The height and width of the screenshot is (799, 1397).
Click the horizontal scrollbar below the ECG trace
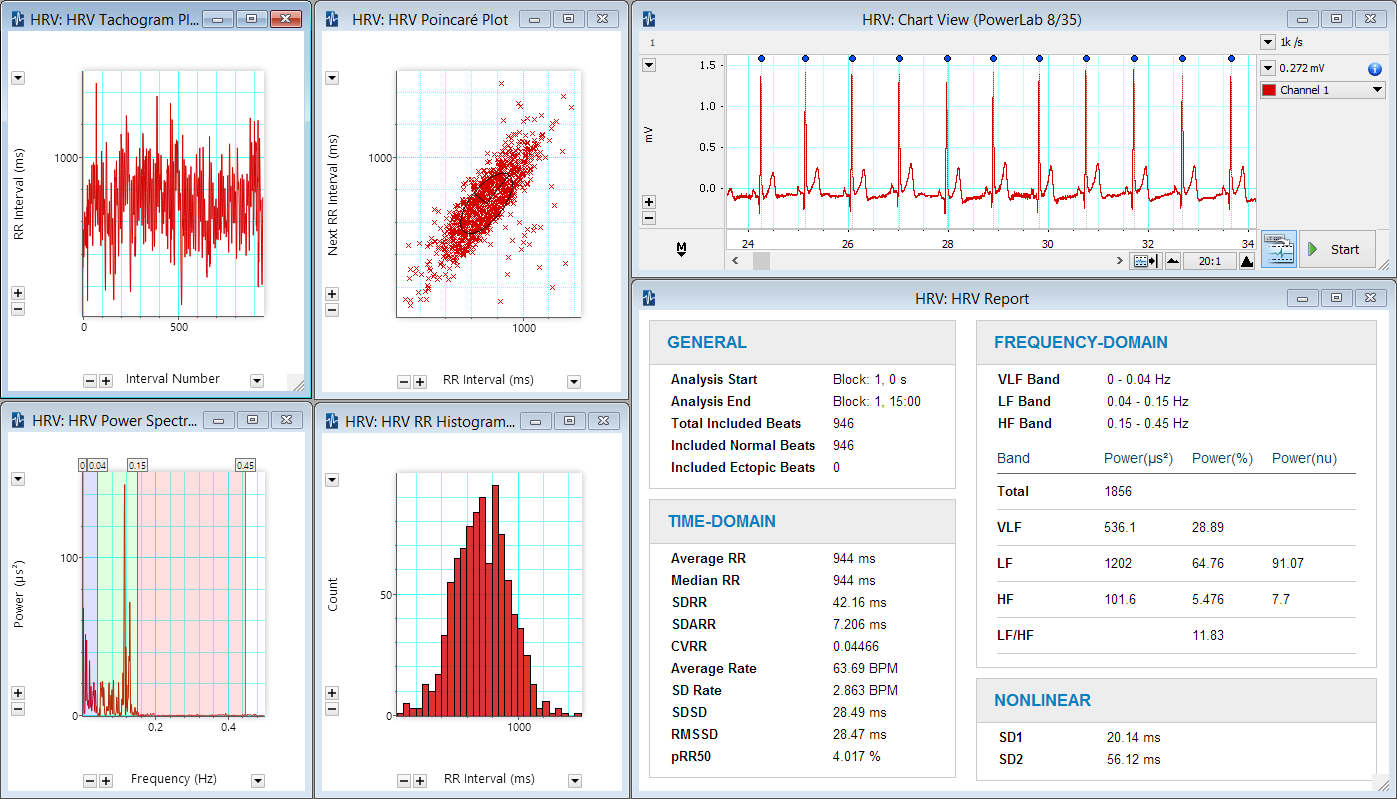[760, 260]
